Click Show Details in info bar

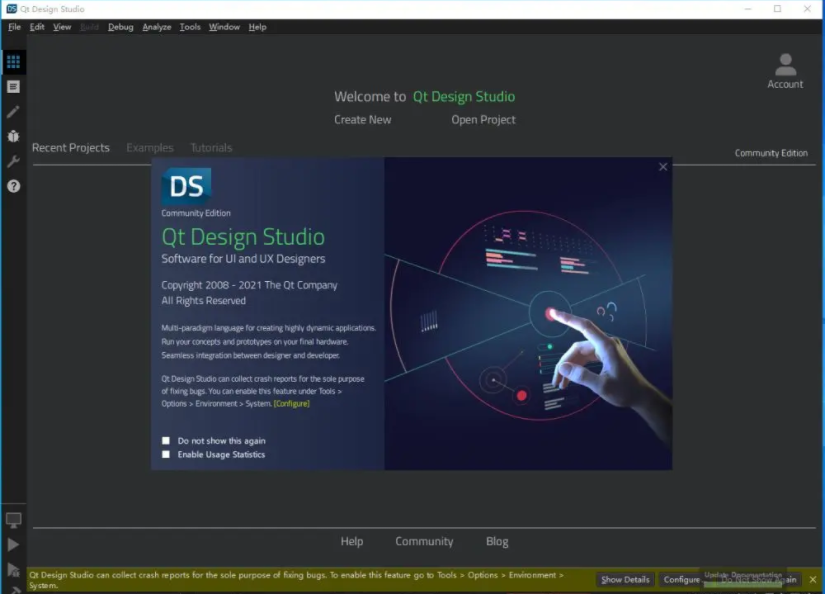click(625, 579)
